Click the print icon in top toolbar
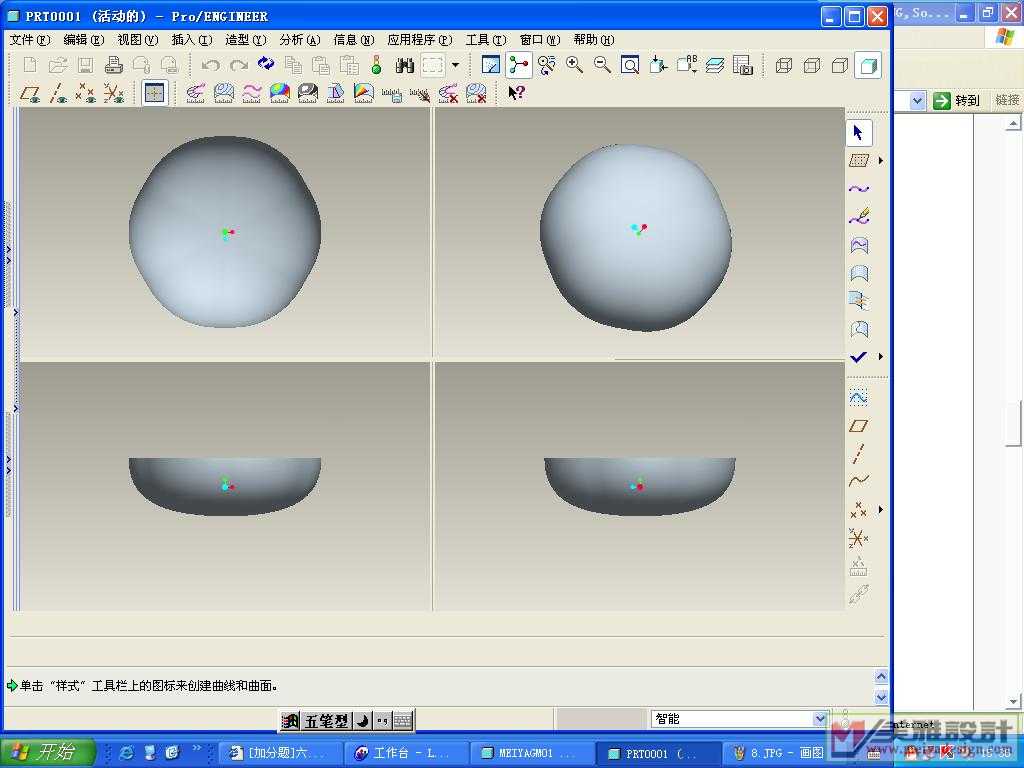The width and height of the screenshot is (1024, 768). click(114, 66)
